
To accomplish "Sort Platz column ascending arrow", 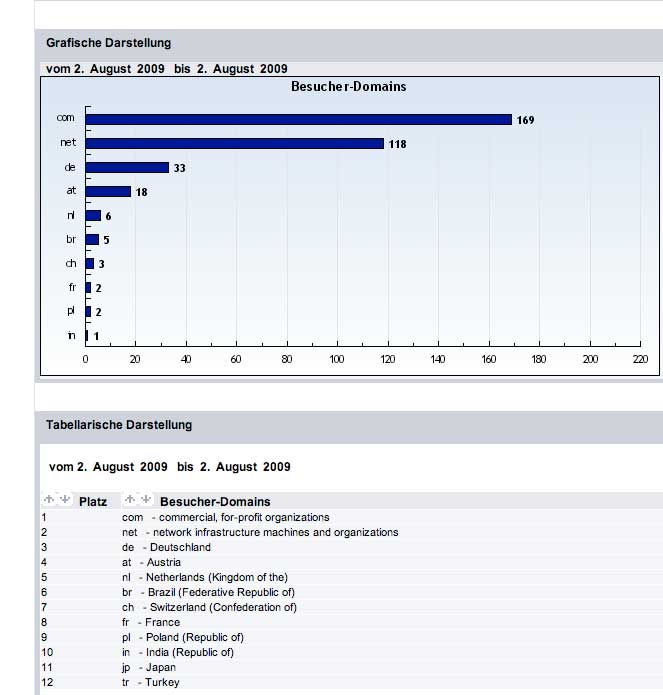I will click(48, 500).
